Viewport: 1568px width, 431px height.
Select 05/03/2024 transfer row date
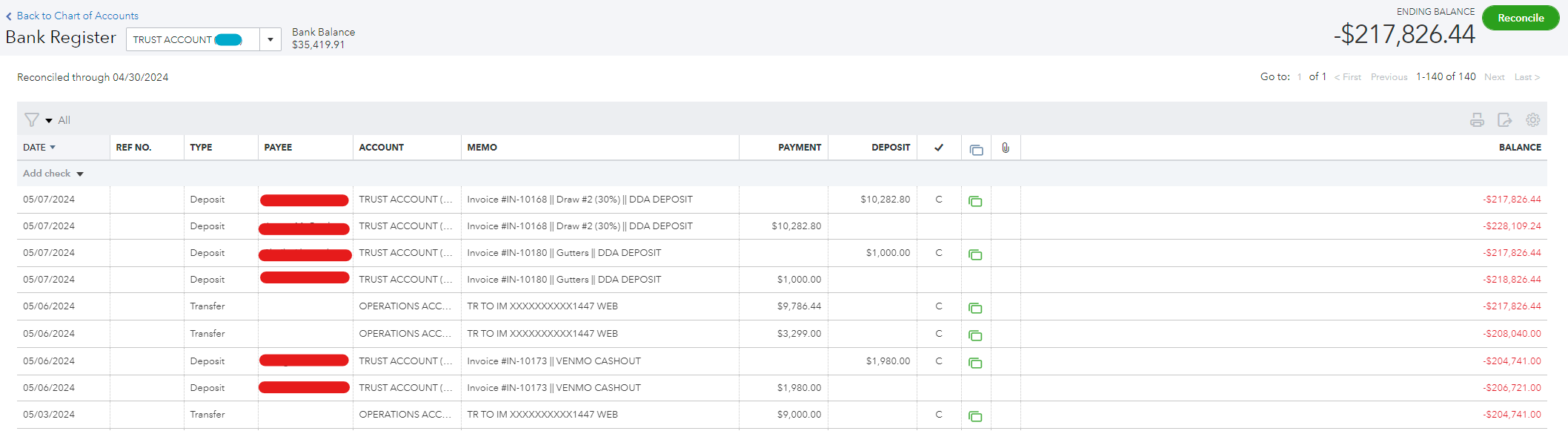click(49, 415)
